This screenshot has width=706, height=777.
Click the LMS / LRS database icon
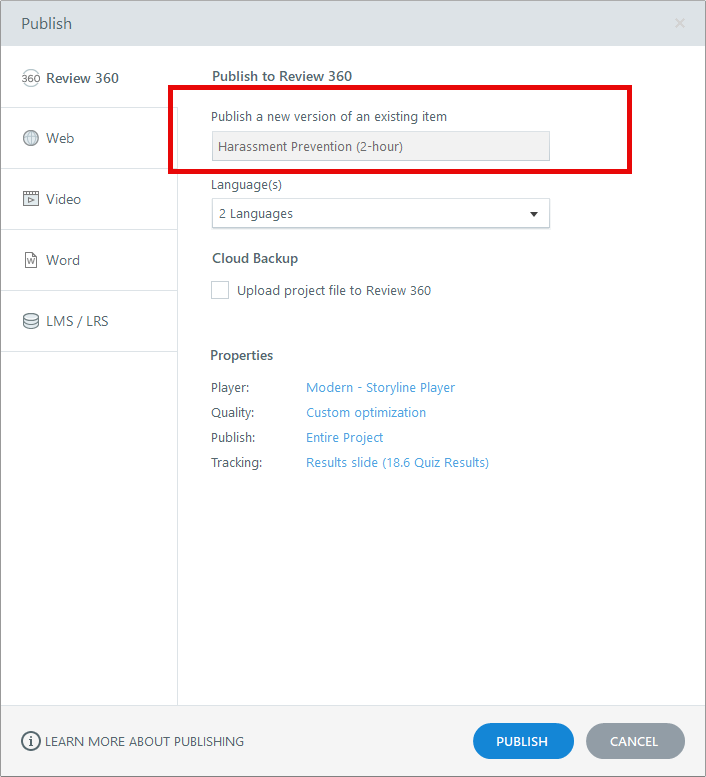pos(30,321)
